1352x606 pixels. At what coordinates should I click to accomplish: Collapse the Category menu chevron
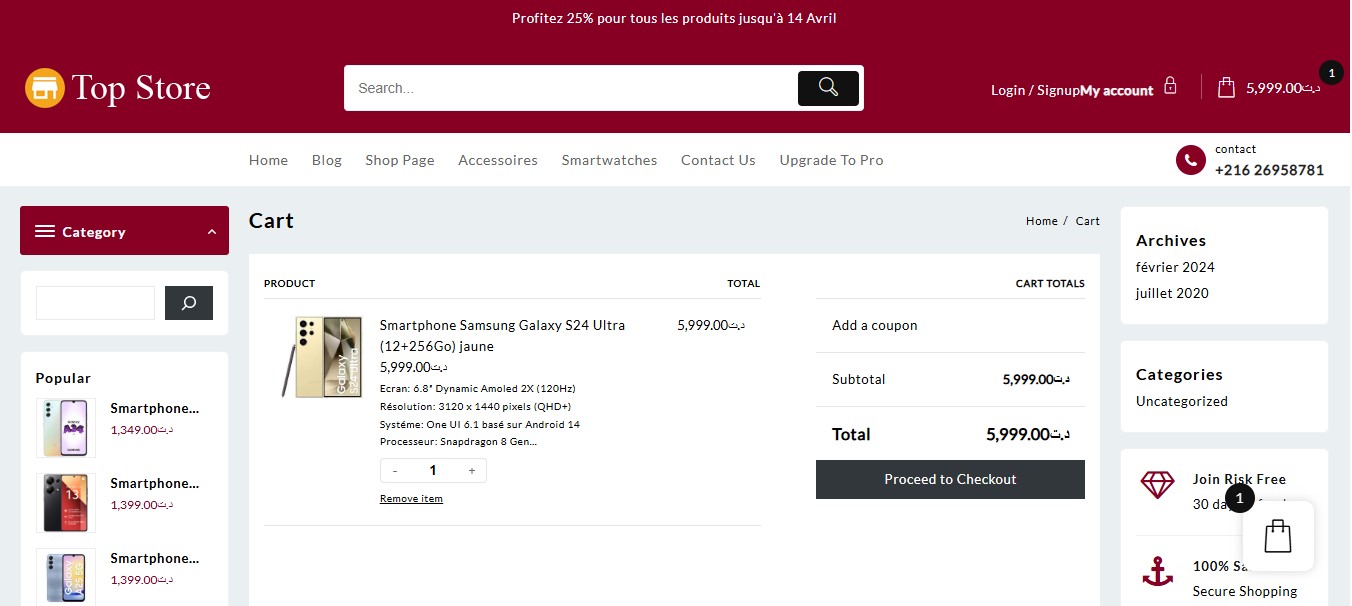212,232
